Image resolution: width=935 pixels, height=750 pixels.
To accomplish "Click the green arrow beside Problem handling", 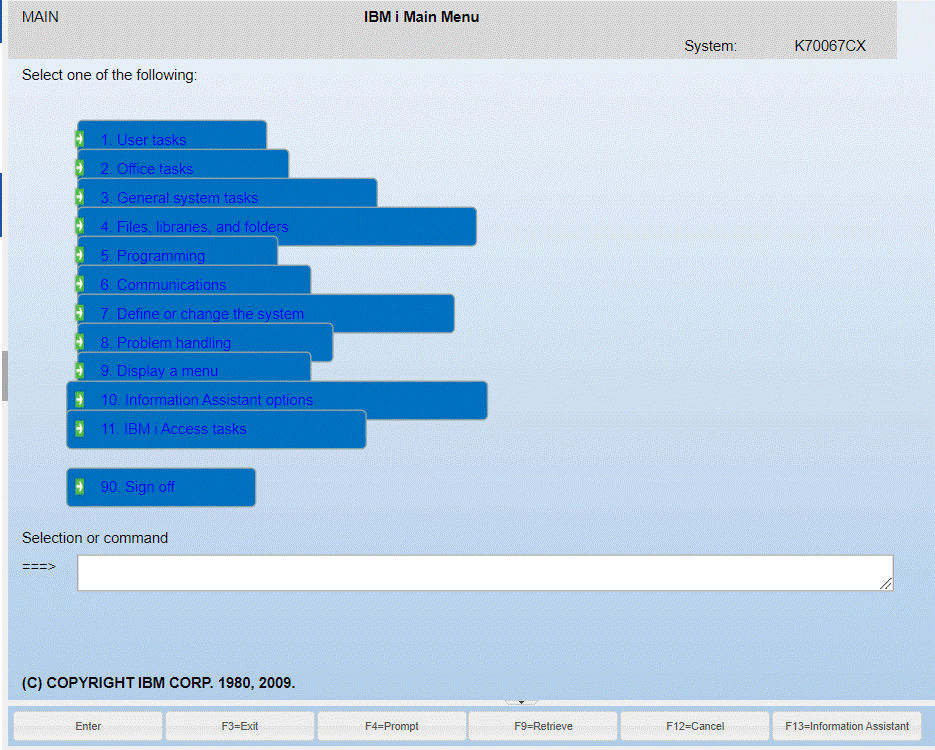I will tap(80, 342).
